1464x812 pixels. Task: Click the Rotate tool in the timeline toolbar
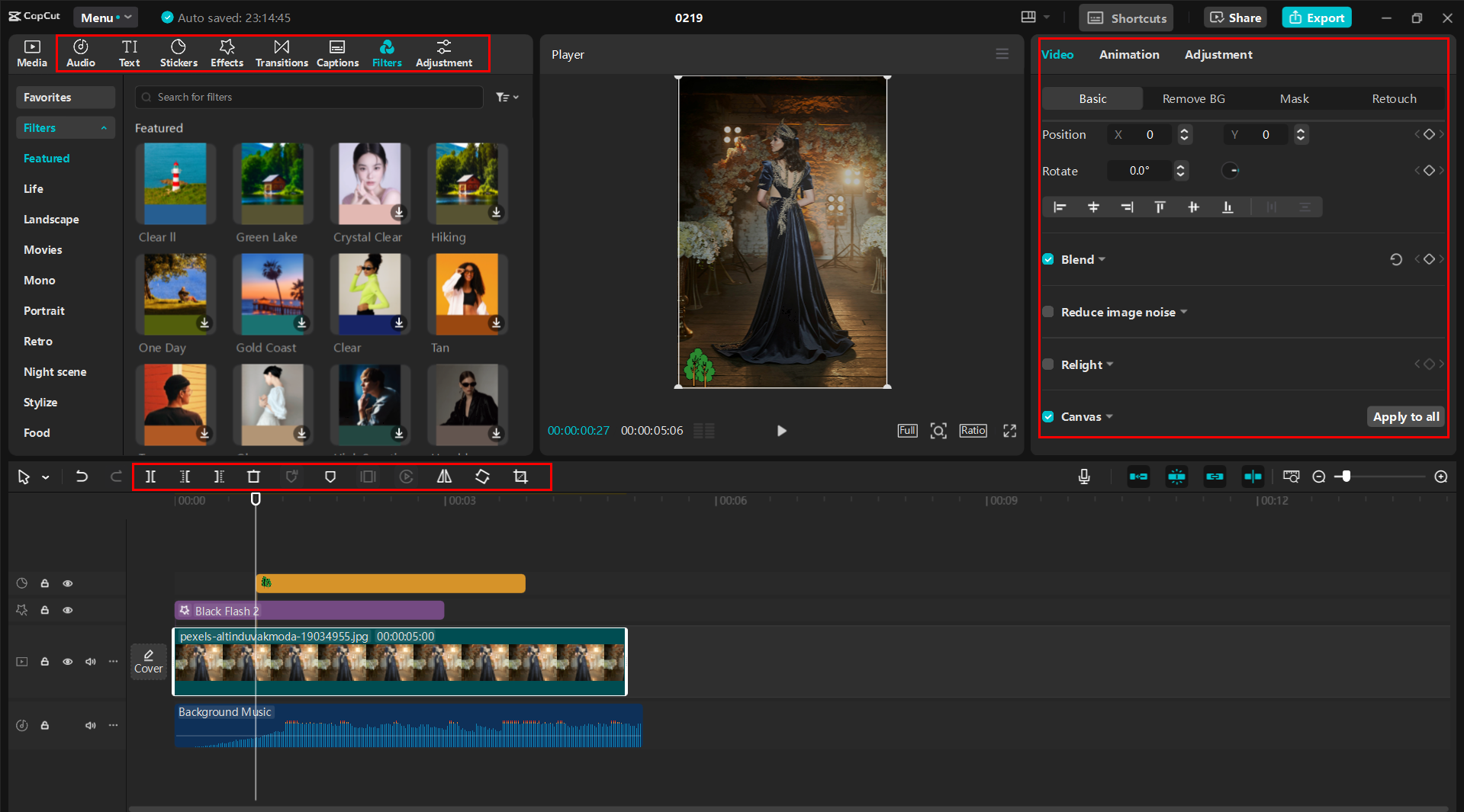[x=482, y=477]
